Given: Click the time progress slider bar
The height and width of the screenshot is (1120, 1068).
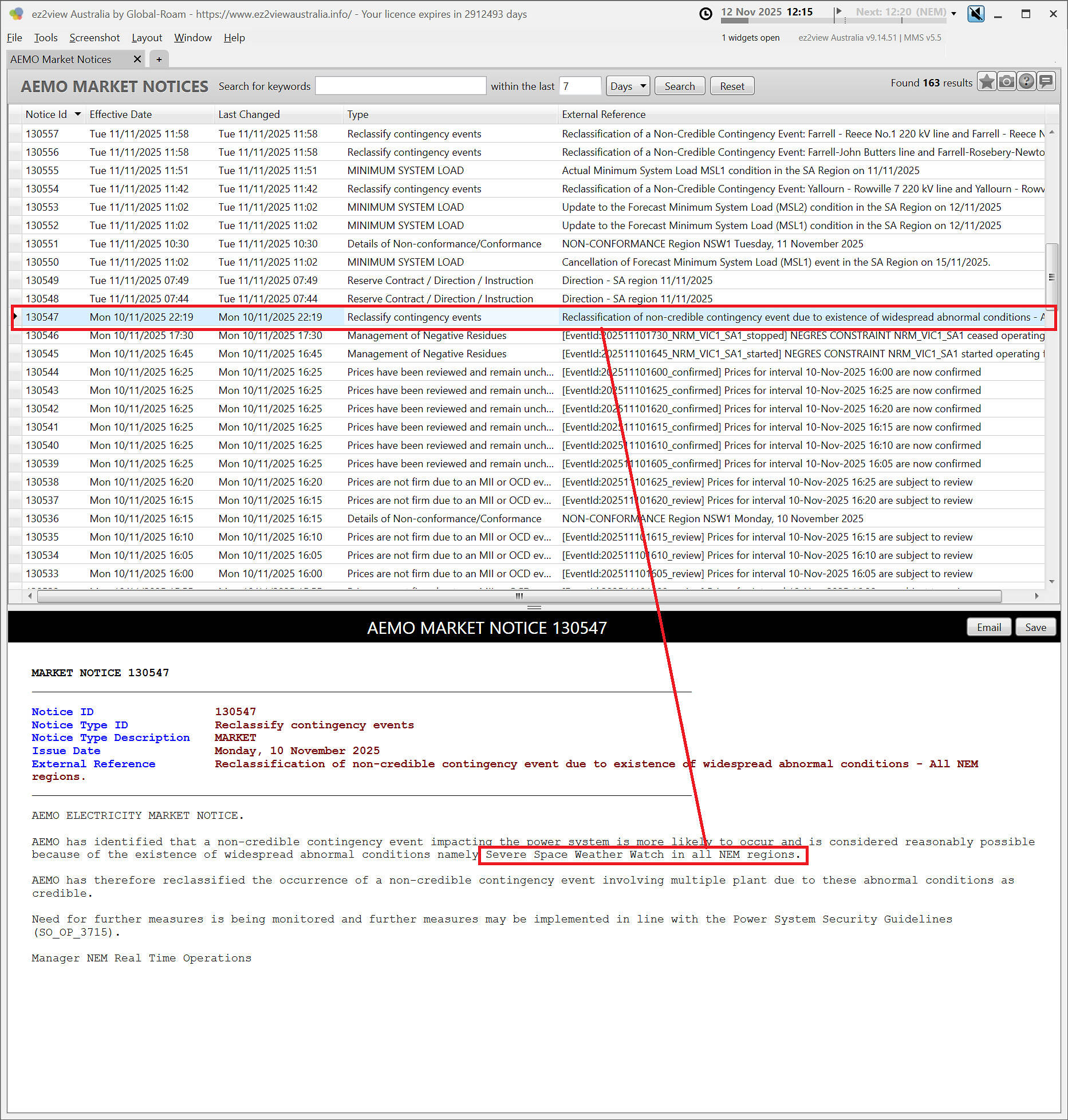Looking at the screenshot, I should (833, 21).
